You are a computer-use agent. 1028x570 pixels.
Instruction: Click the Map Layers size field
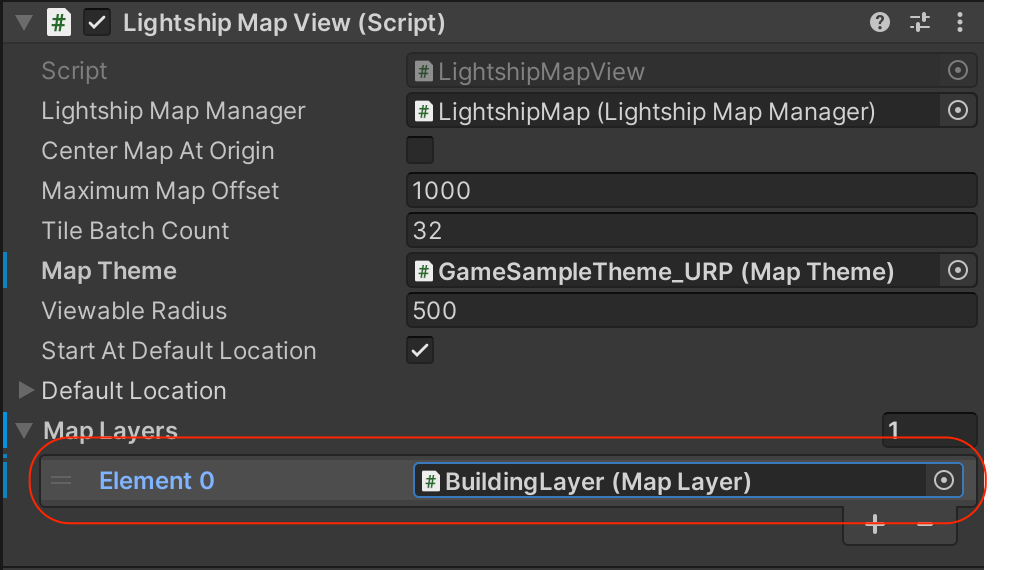930,430
